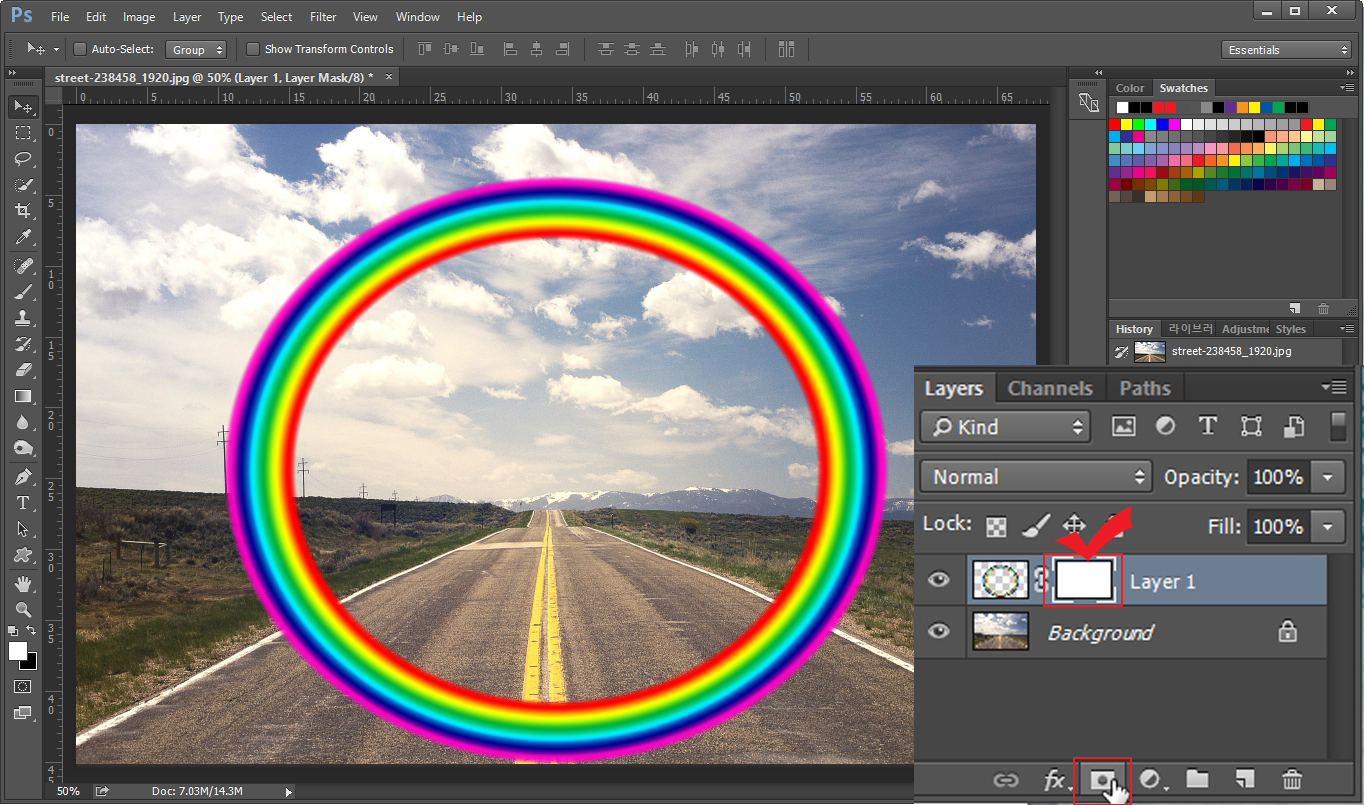Viewport: 1364px width, 805px height.
Task: Open the status bar info arrow
Action: pos(290,791)
